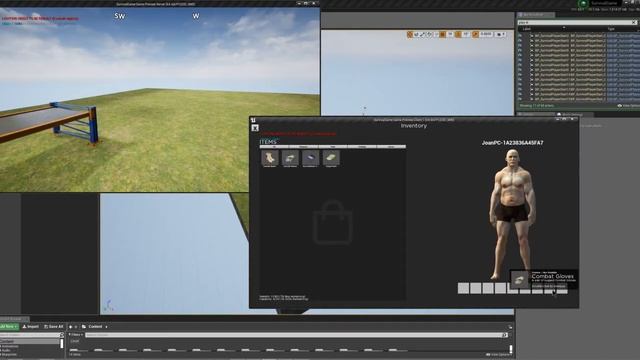This screenshot has width=640, height=360.
Task: Toggle visibility of last outliner actor row
Action: [520, 99]
